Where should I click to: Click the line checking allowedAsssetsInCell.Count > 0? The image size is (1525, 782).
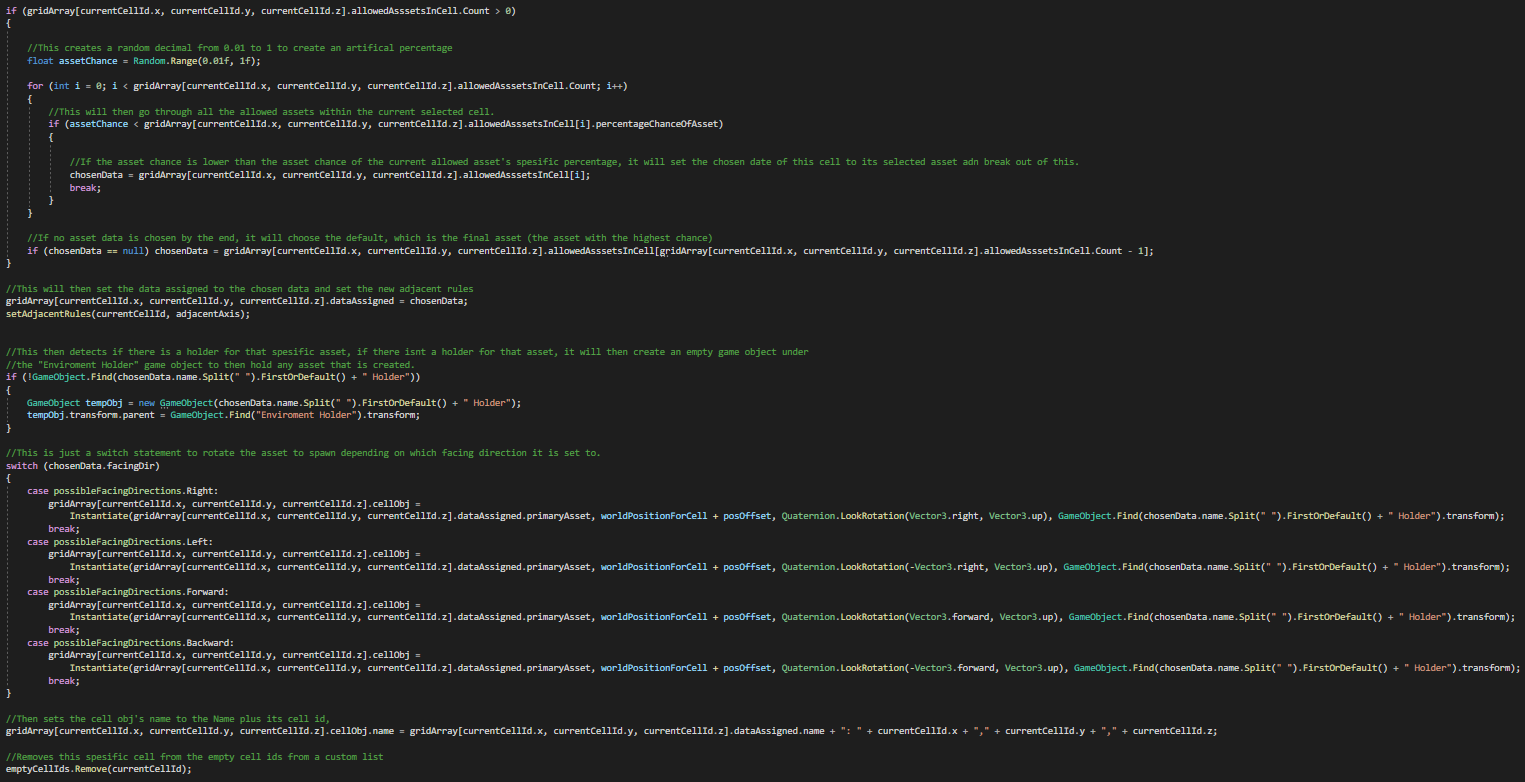(x=261, y=10)
